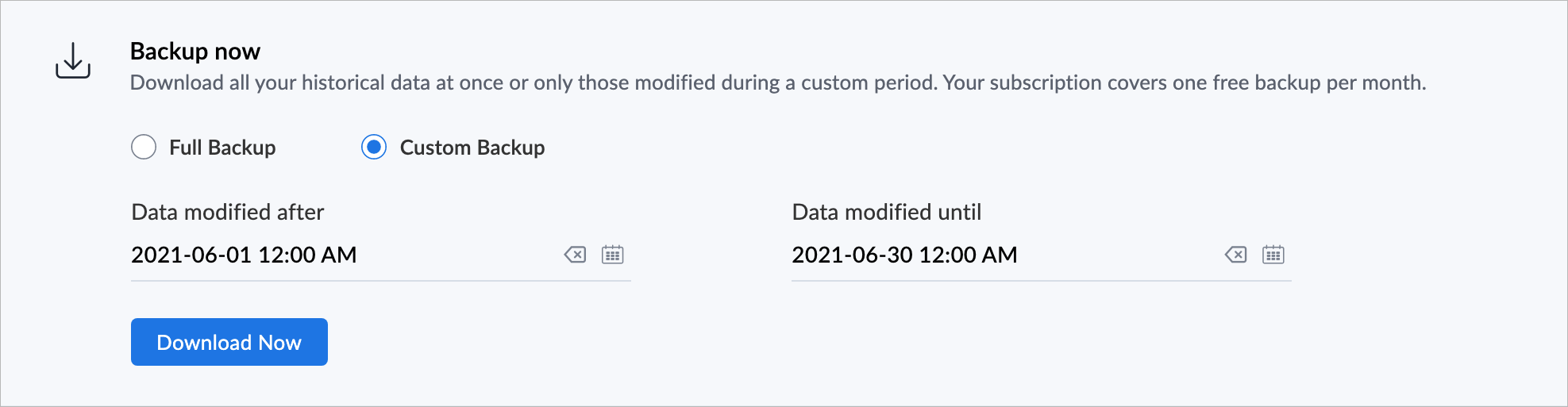Screen dimensions: 1568x407
Task: Click the 12:00 AM time after 2021-06-01
Action: [x=307, y=255]
